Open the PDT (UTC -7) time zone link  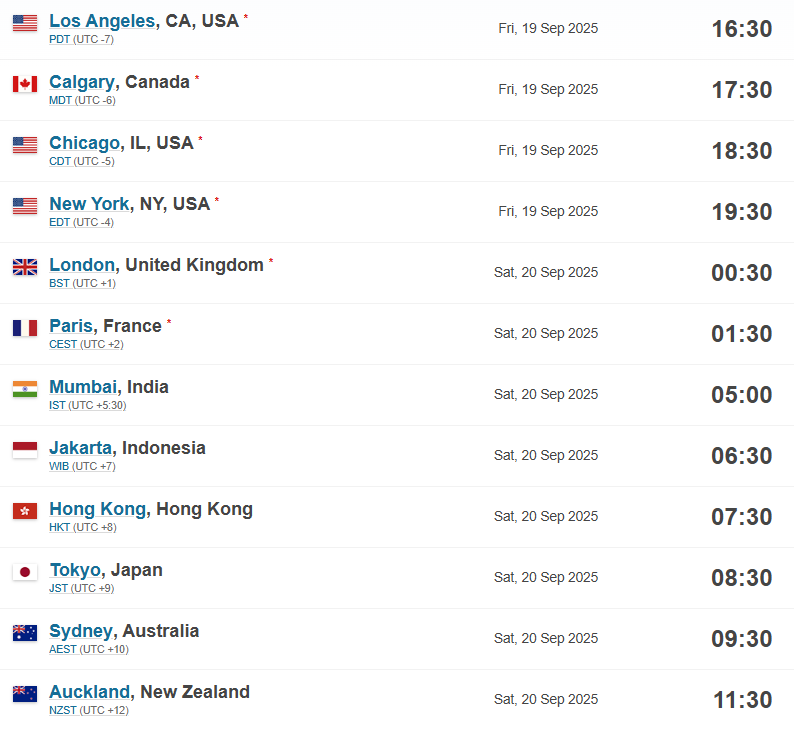[81, 39]
